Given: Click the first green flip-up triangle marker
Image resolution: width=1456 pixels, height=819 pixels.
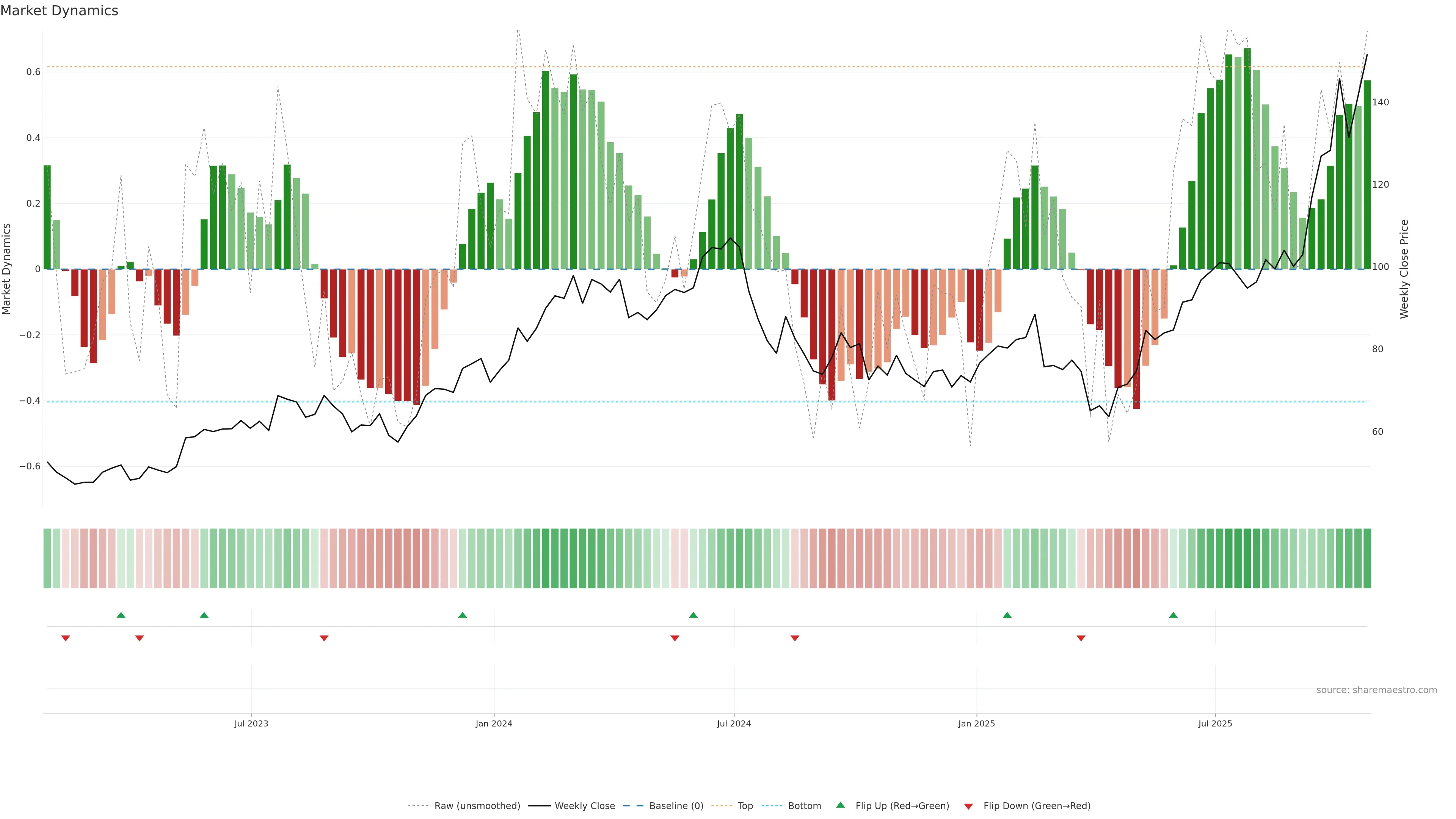Looking at the screenshot, I should click(121, 615).
